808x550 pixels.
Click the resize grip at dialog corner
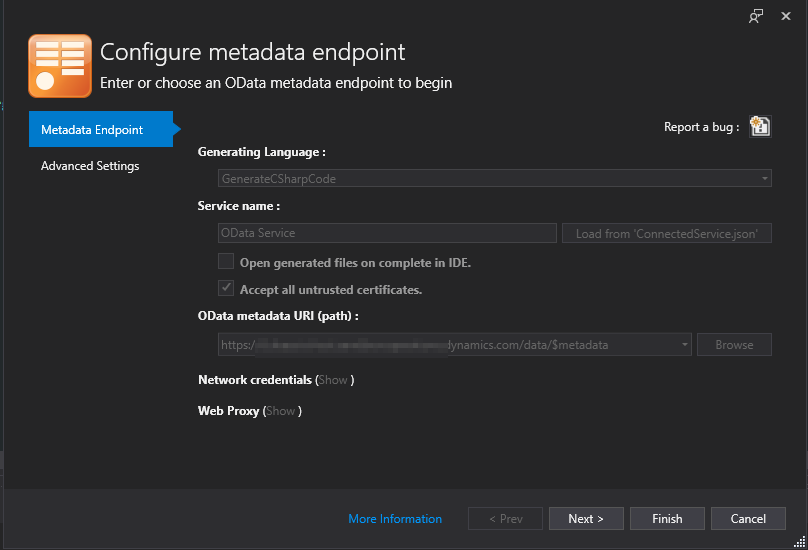(x=800, y=542)
